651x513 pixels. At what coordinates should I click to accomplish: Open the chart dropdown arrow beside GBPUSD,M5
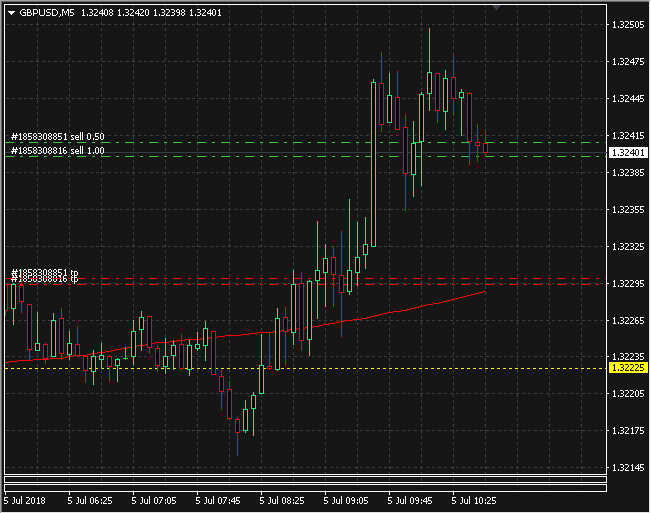pos(11,13)
